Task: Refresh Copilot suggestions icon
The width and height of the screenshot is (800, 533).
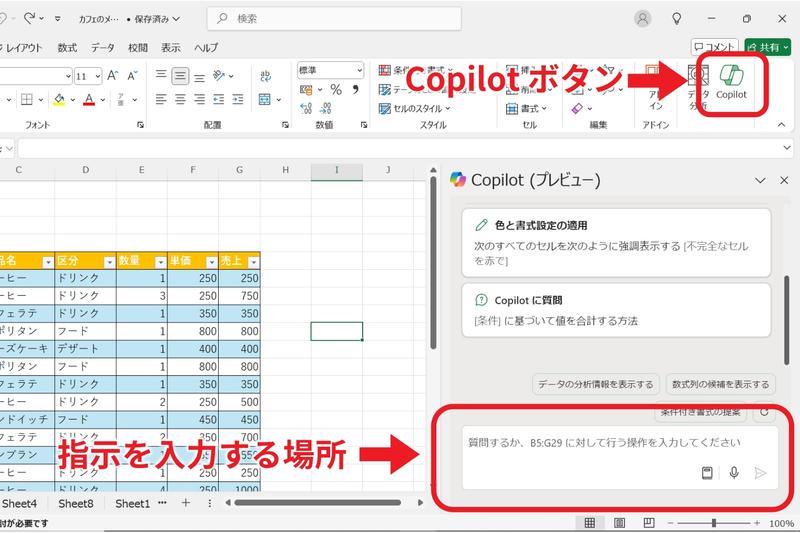Action: click(764, 412)
